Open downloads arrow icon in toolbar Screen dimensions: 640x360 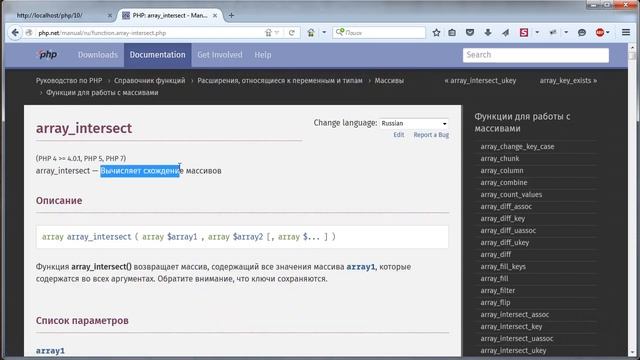[x=488, y=33]
